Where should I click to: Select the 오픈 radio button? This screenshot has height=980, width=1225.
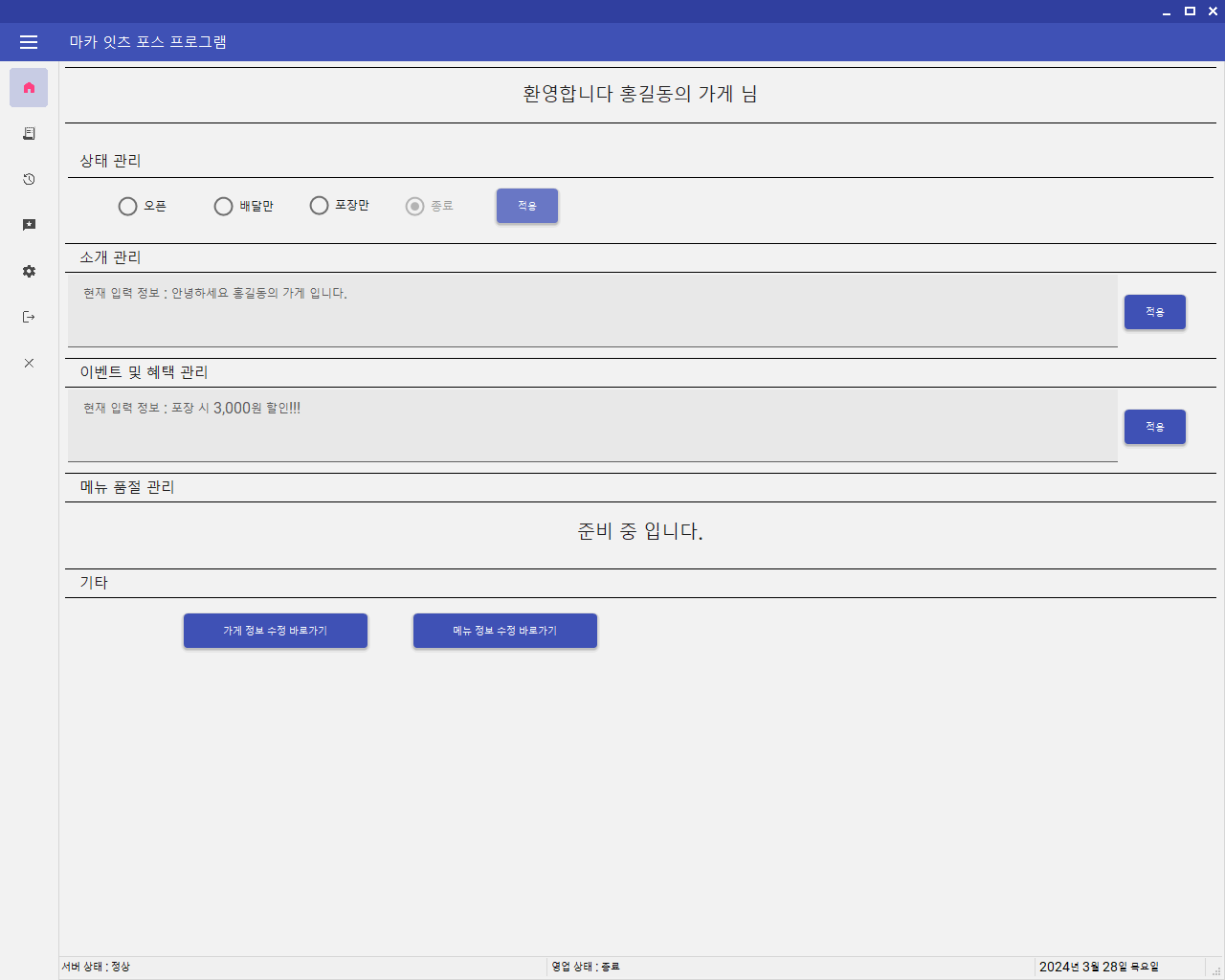click(127, 207)
